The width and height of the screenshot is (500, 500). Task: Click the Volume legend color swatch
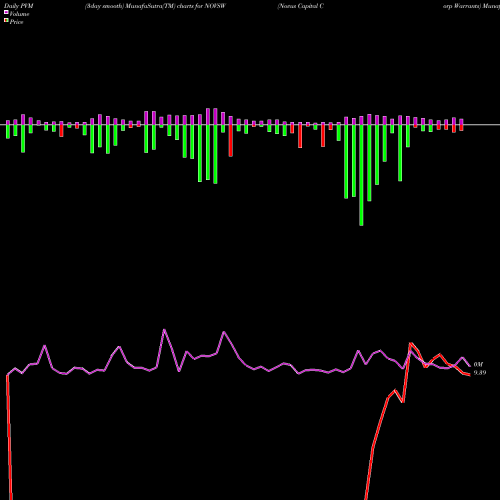[x=6, y=12]
